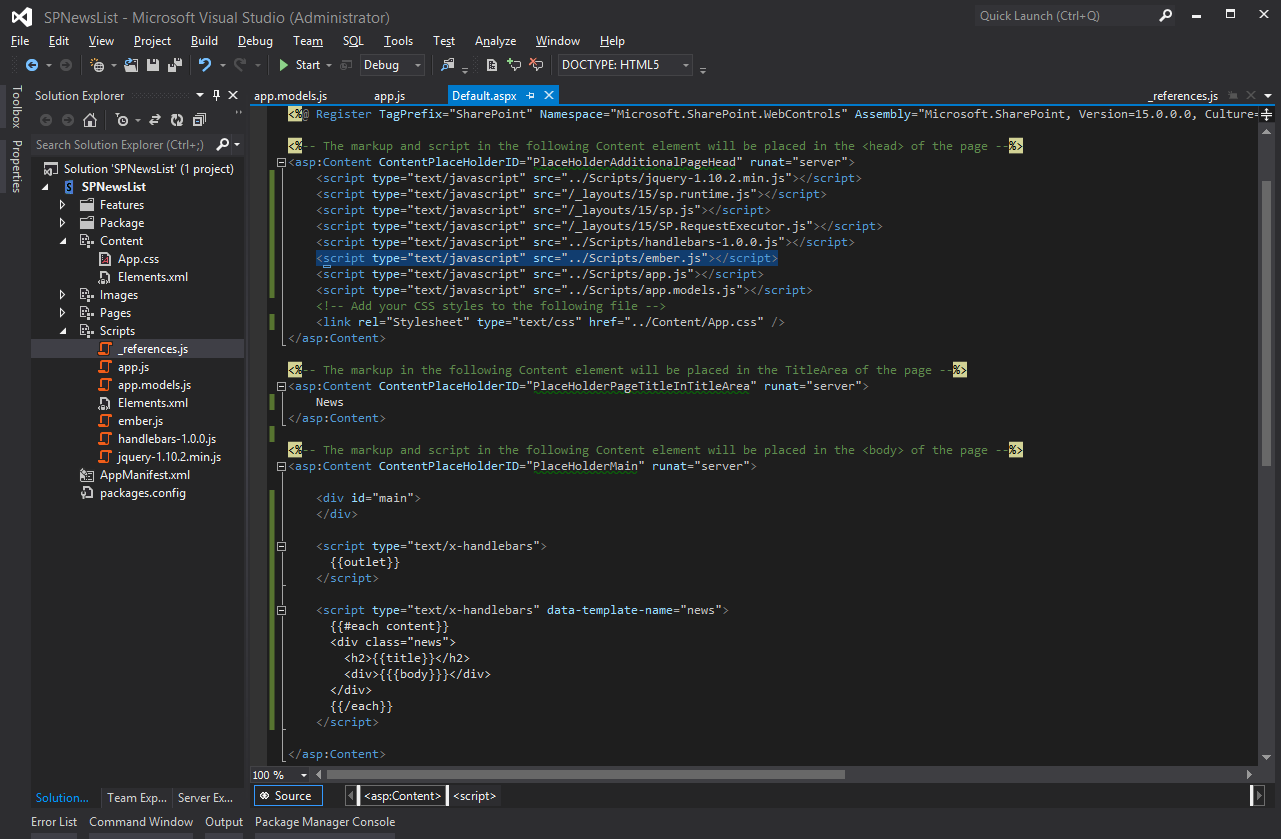This screenshot has height=839, width=1281.
Task: Click the document format icon in toolbar
Action: click(492, 65)
